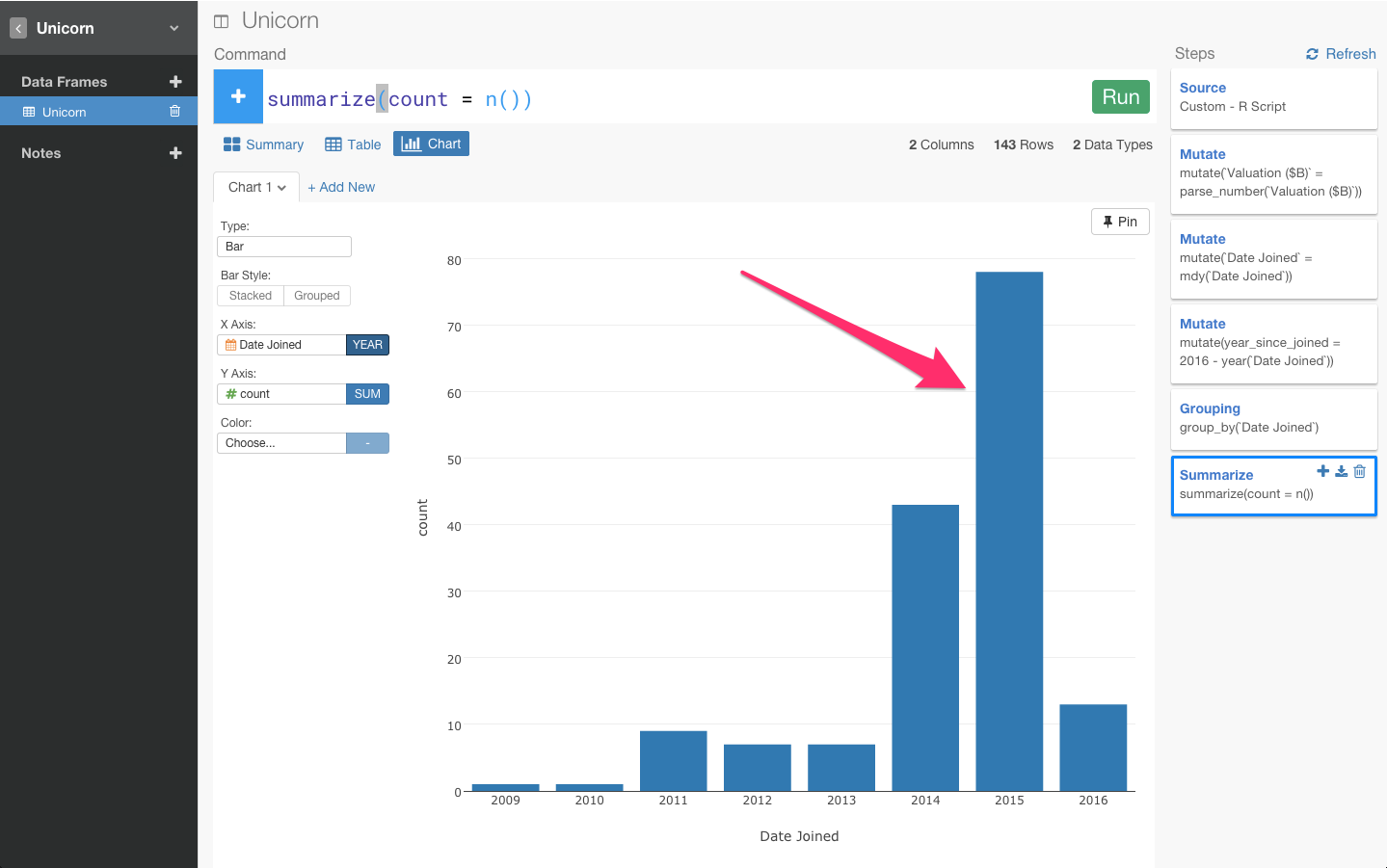Add a step after Summarize plus icon
This screenshot has height=868, width=1387.
coord(1323,471)
